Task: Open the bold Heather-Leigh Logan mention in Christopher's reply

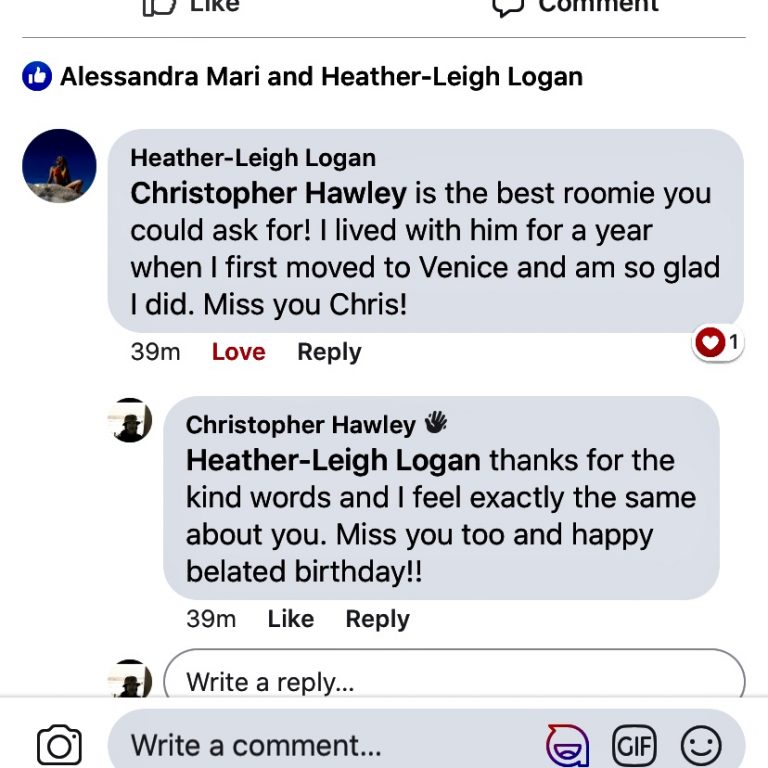Action: pos(333,460)
